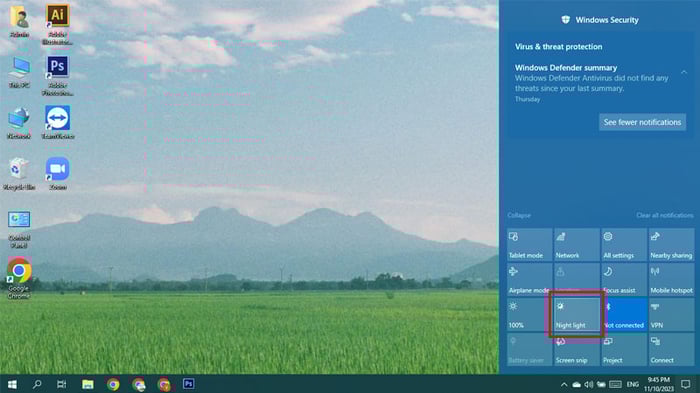Launch the Zoom desktop shortcut
This screenshot has height=393, width=700.
click(58, 173)
